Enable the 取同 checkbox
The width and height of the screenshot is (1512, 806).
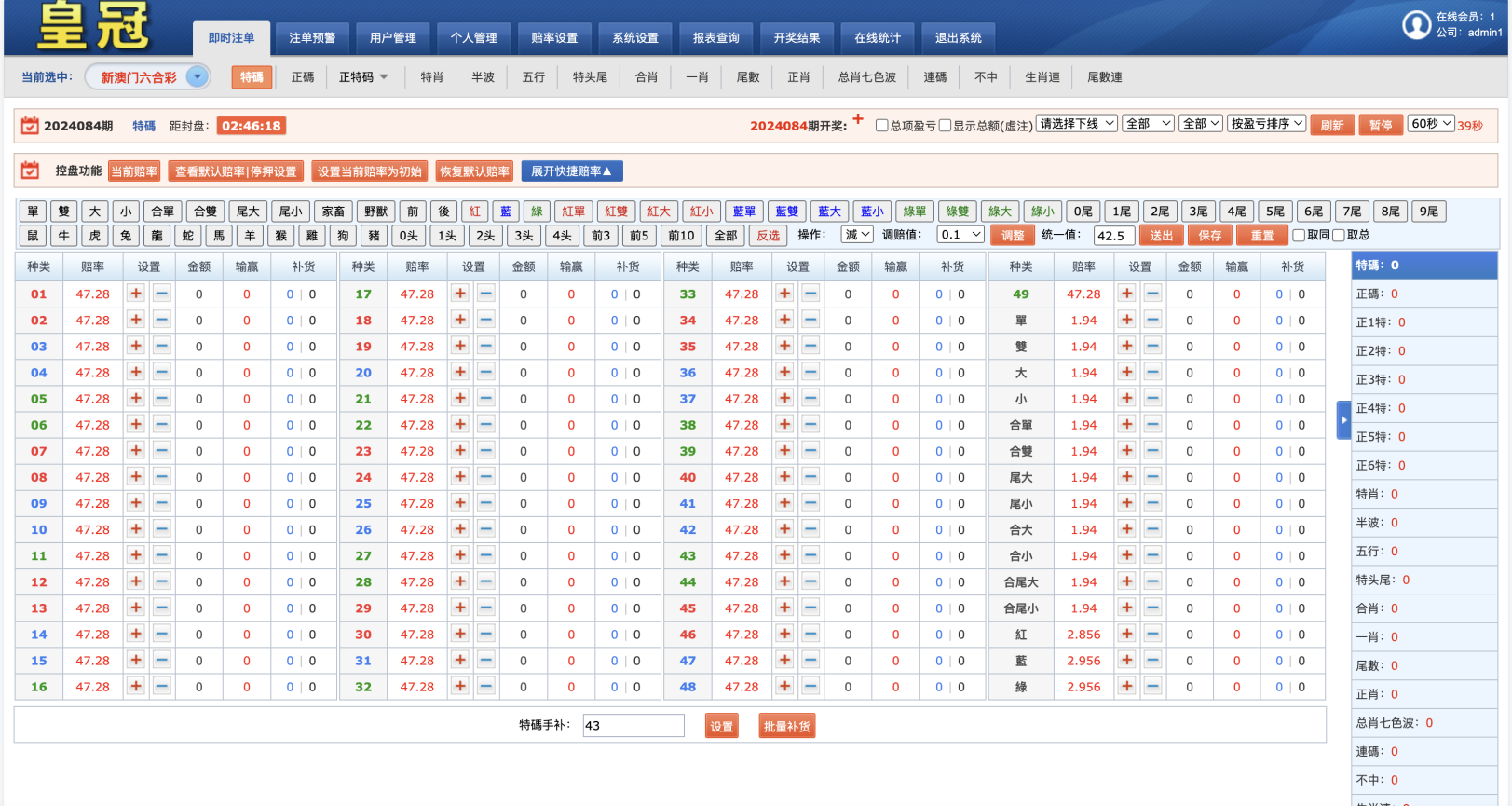tap(1299, 236)
